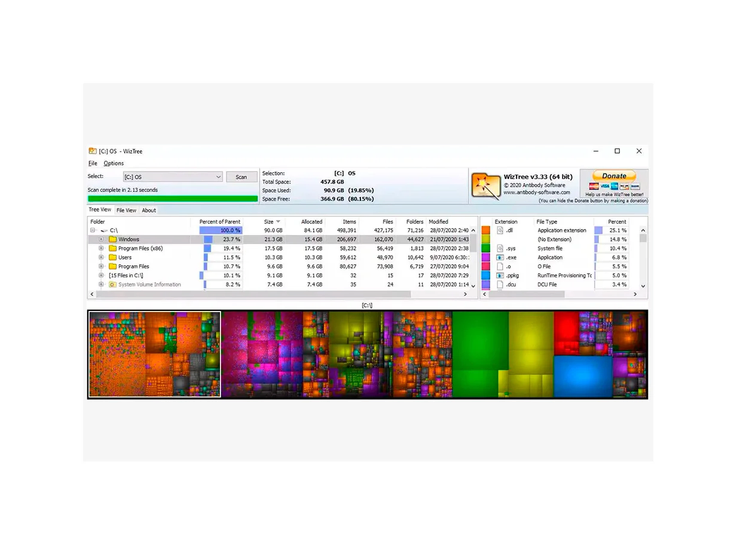Click the .sys file type icon
The width and height of the screenshot is (740, 547).
(500, 248)
